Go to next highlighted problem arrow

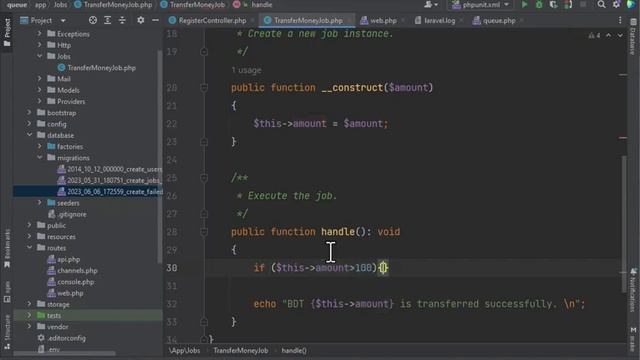620,36
